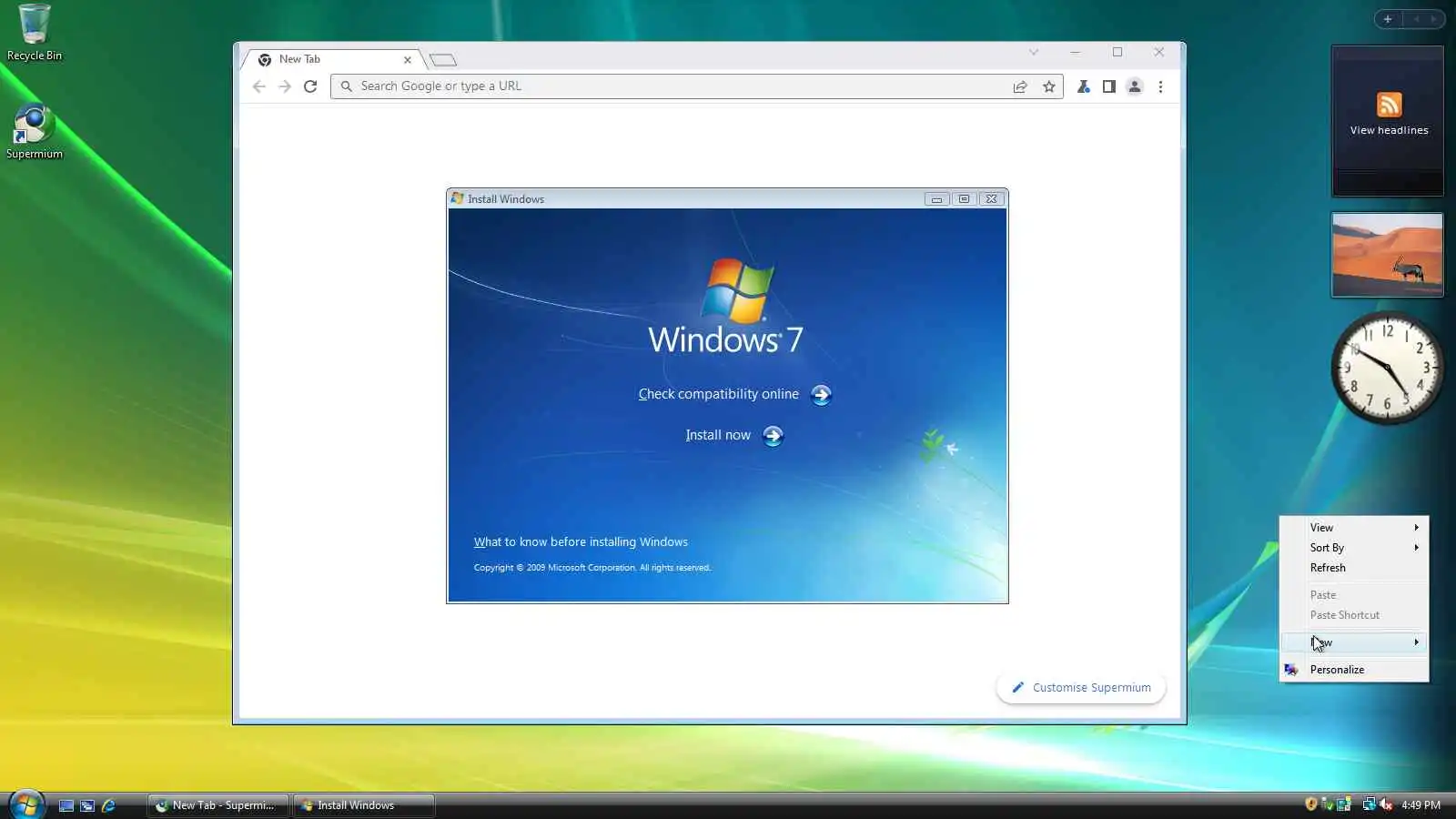Click the share page icon in address bar

(x=1020, y=86)
